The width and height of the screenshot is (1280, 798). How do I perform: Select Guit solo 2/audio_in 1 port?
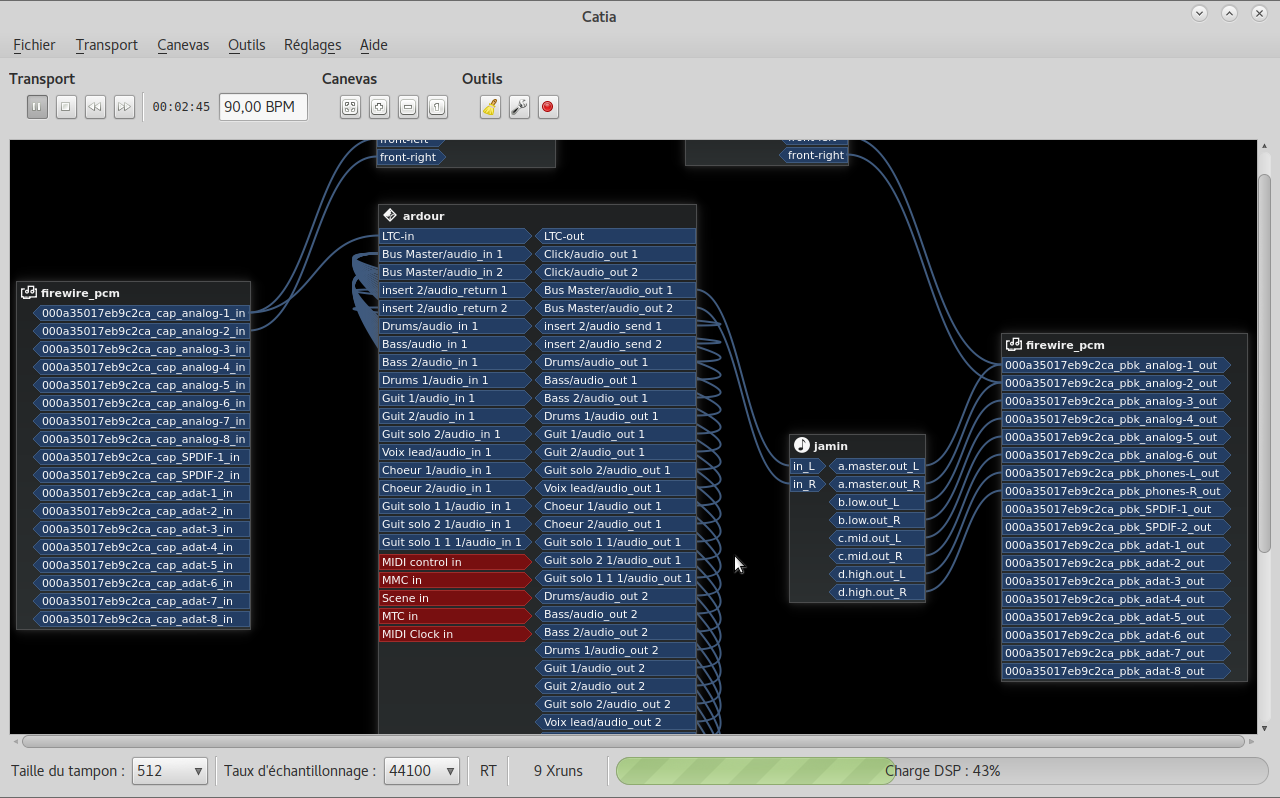pos(455,434)
